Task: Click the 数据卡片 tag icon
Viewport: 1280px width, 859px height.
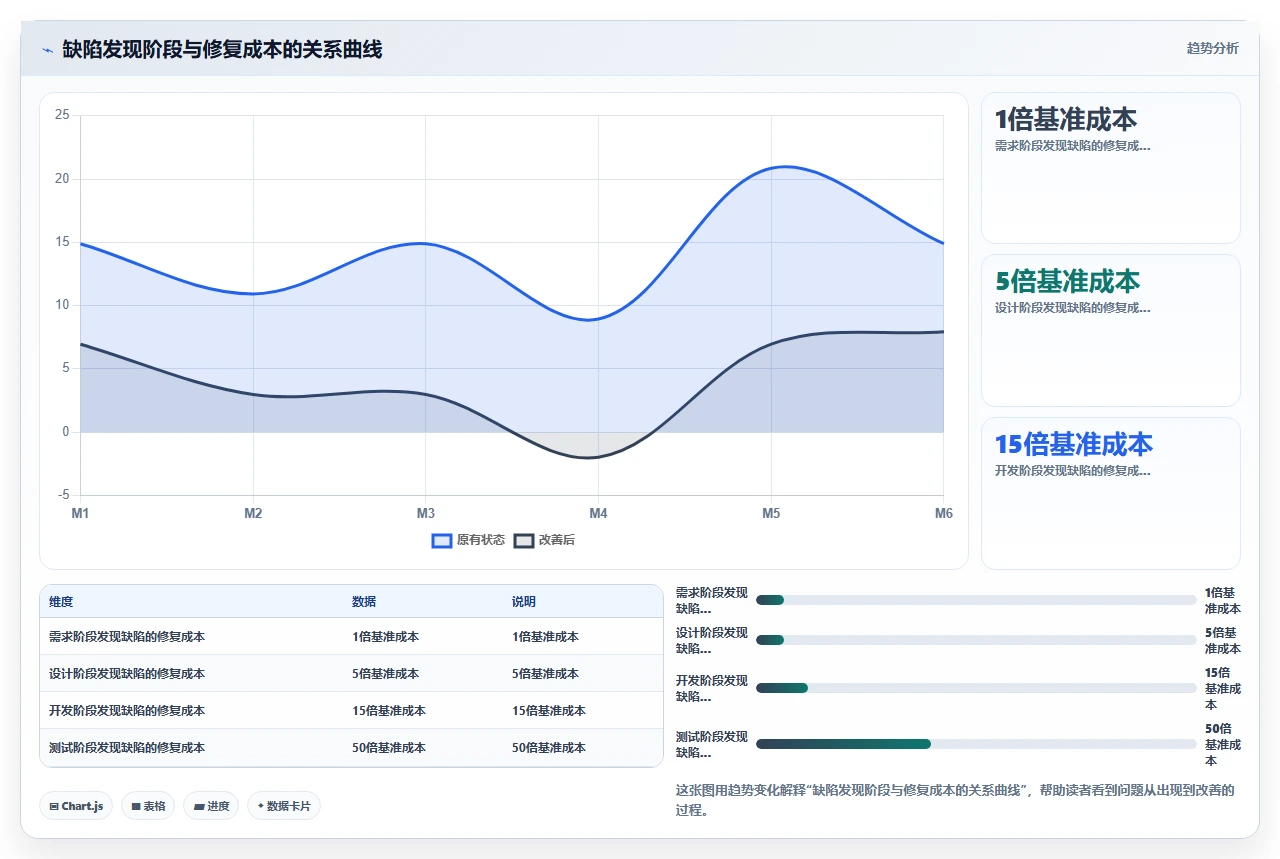Action: pos(260,806)
